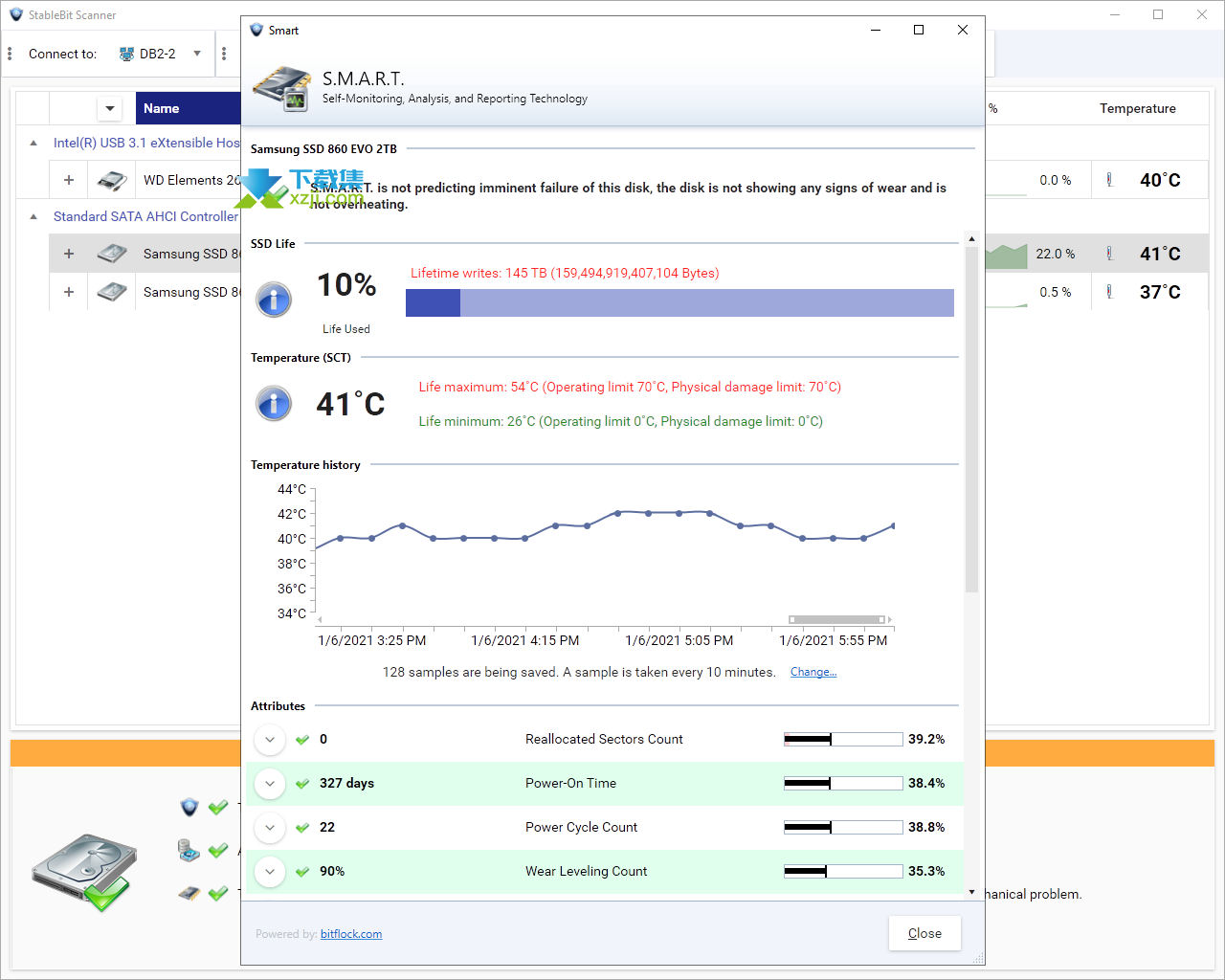Click the blue shield icon in bottom panel
Image resolution: width=1225 pixels, height=980 pixels.
pos(189,807)
